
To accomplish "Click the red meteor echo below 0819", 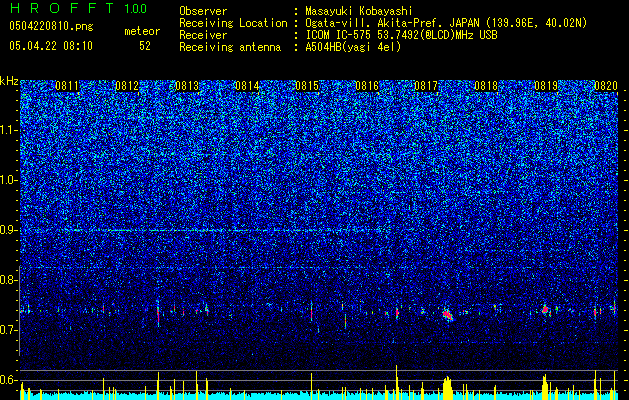I will coord(545,310).
